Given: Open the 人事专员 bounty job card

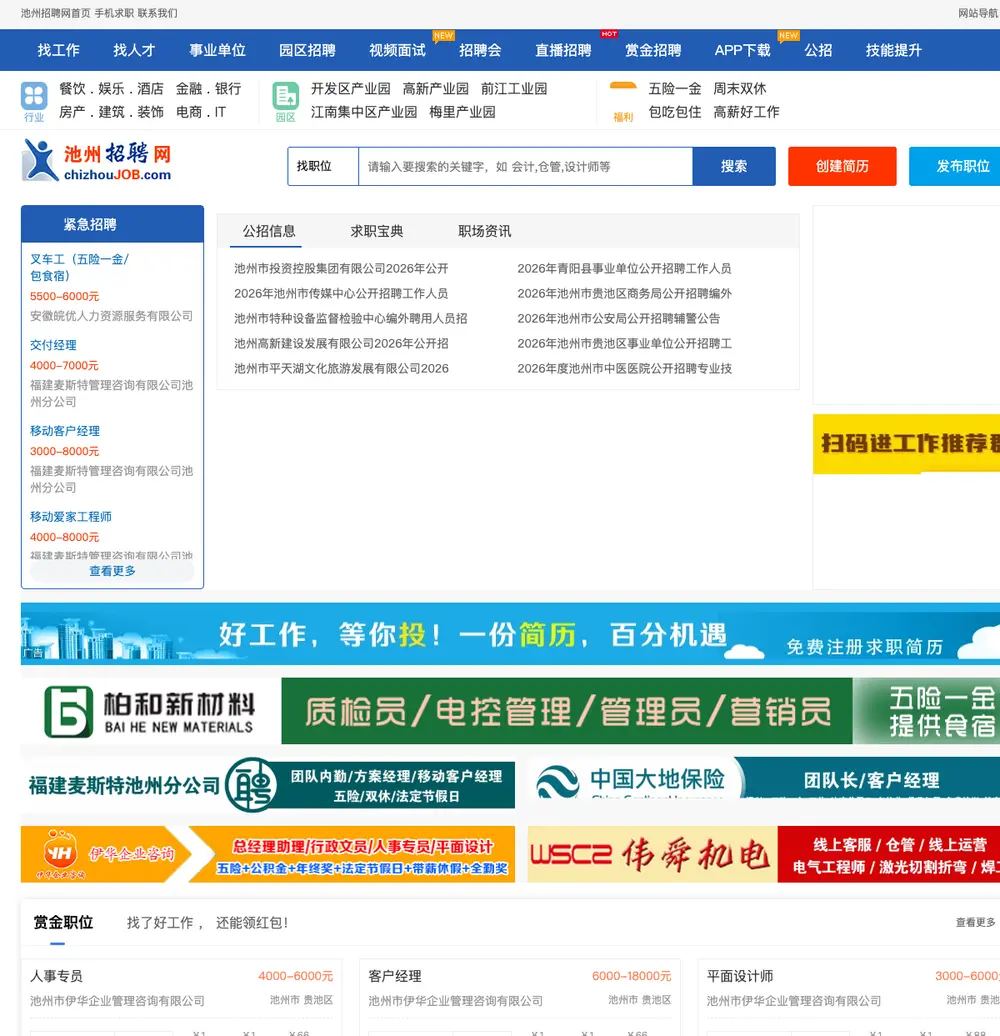Looking at the screenshot, I should (181, 998).
